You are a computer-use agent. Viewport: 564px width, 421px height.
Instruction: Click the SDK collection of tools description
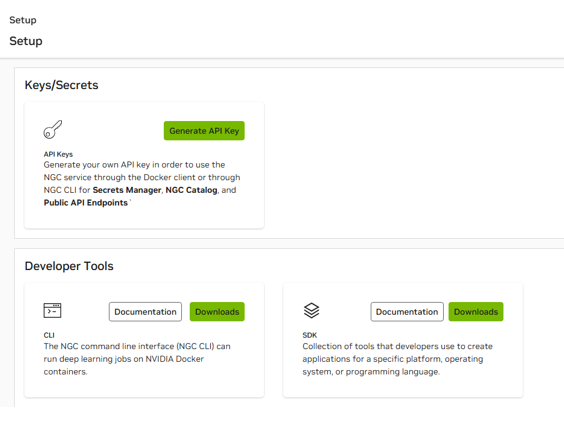[397, 359]
